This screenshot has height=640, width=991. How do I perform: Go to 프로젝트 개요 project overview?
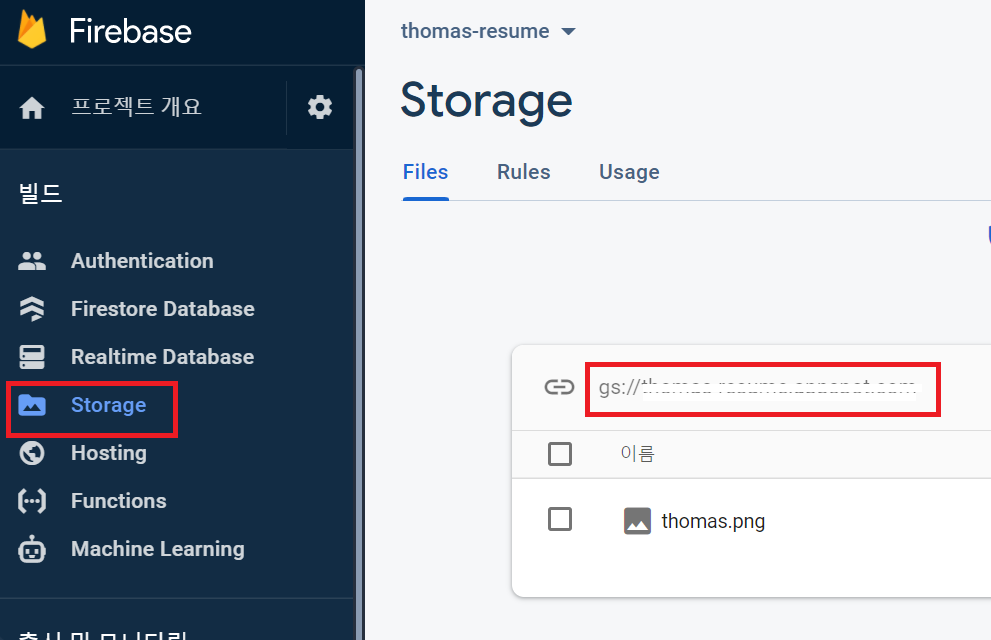pyautogui.click(x=136, y=107)
